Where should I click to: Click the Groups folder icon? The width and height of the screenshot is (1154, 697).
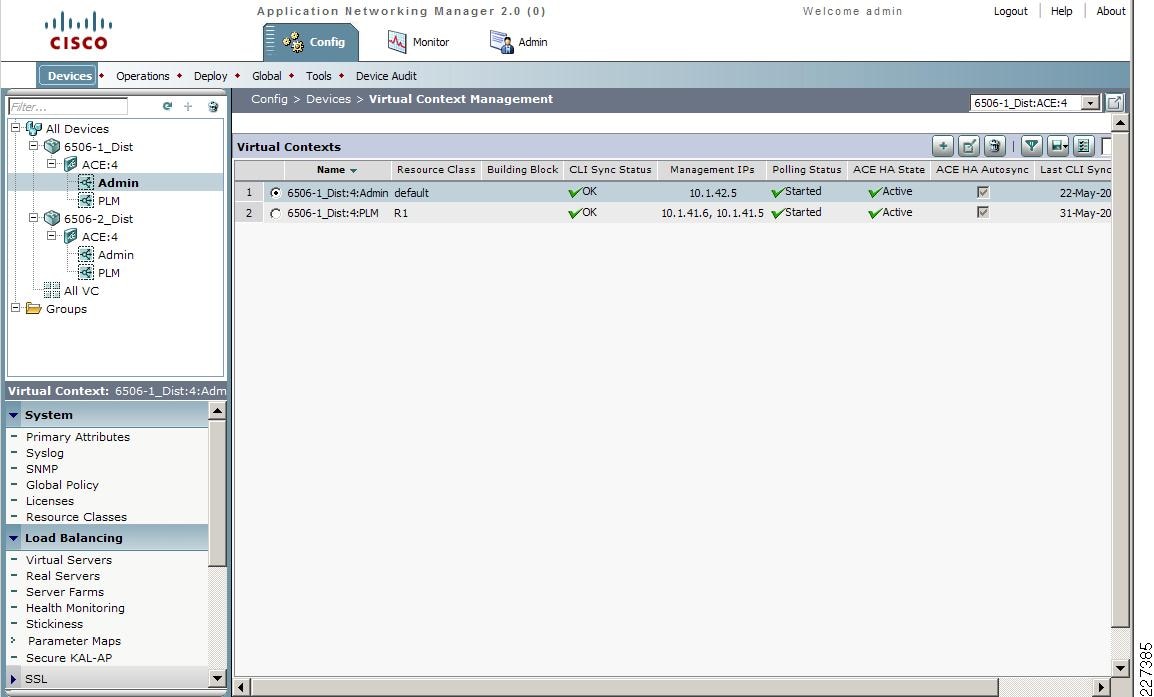click(x=34, y=308)
